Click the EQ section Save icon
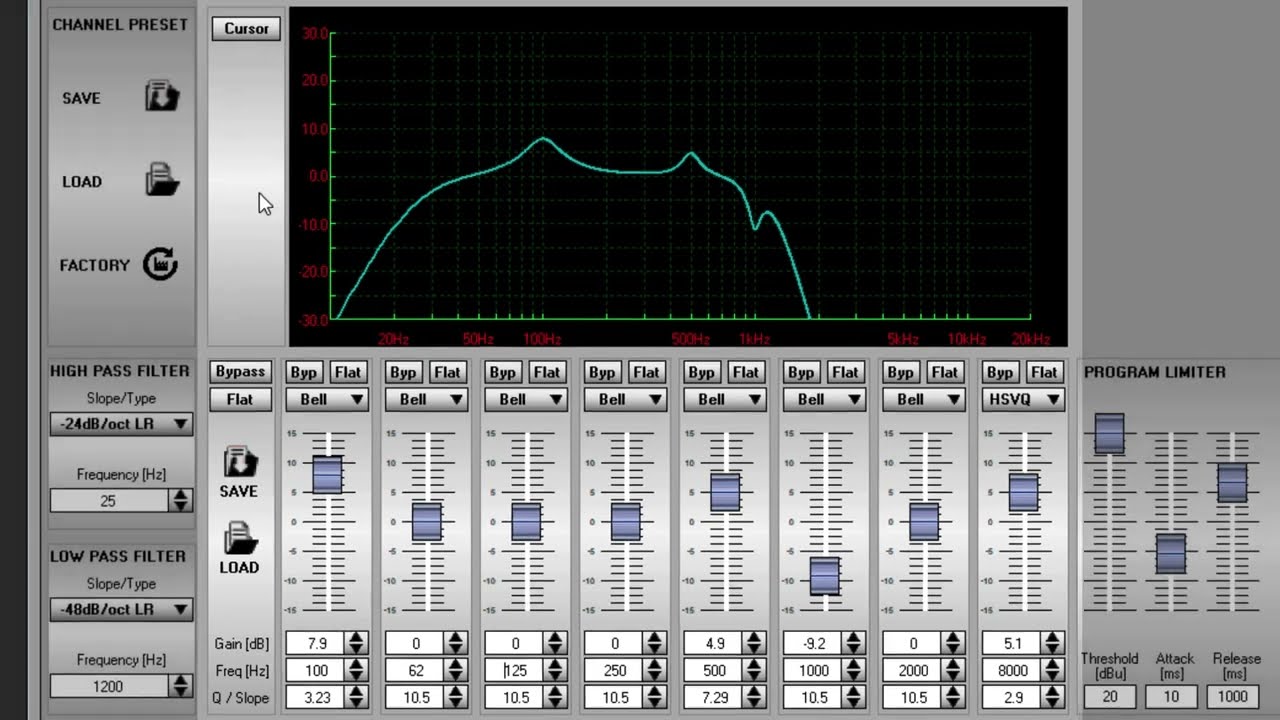 [240, 461]
